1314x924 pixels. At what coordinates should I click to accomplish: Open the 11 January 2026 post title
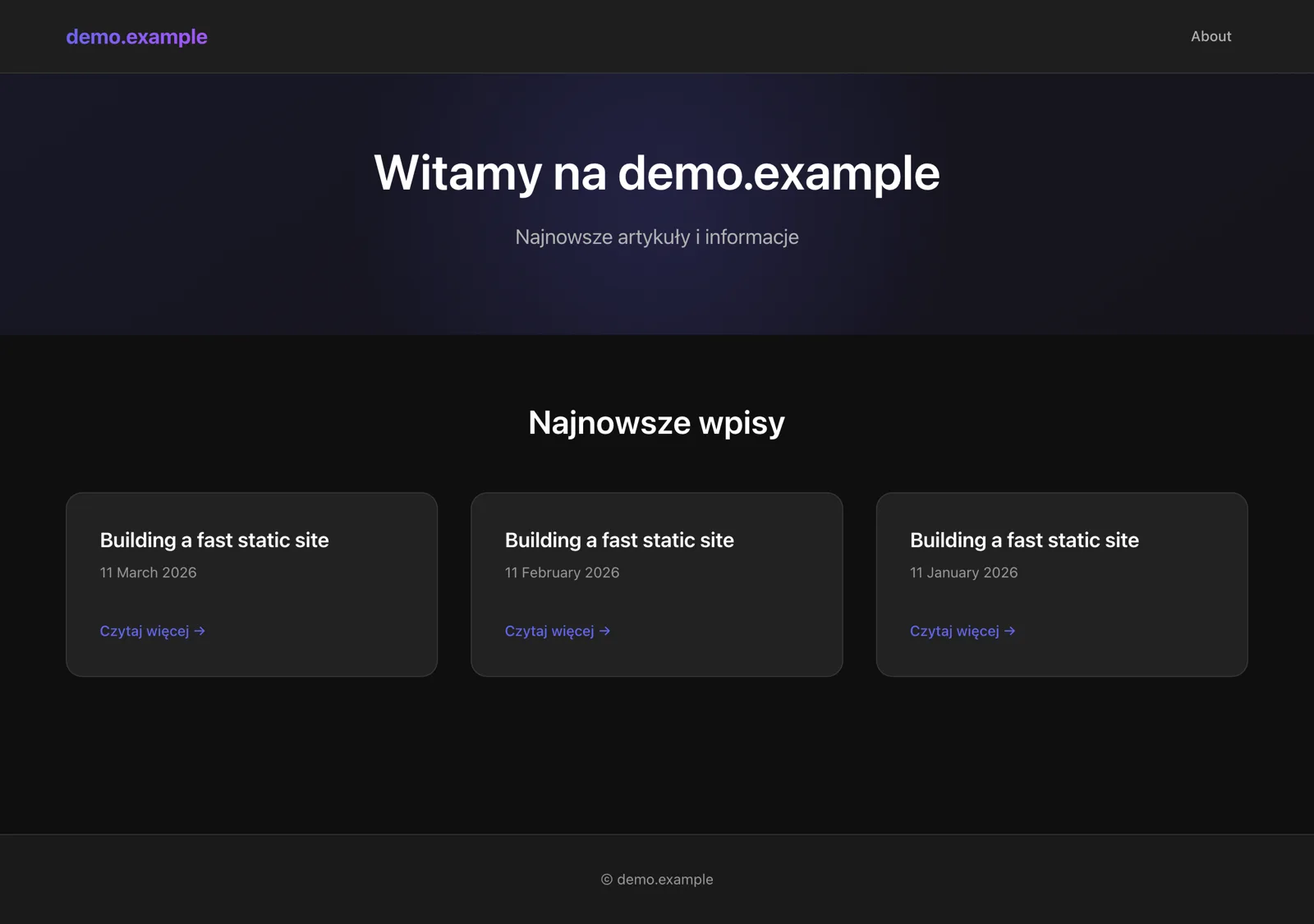(1024, 540)
